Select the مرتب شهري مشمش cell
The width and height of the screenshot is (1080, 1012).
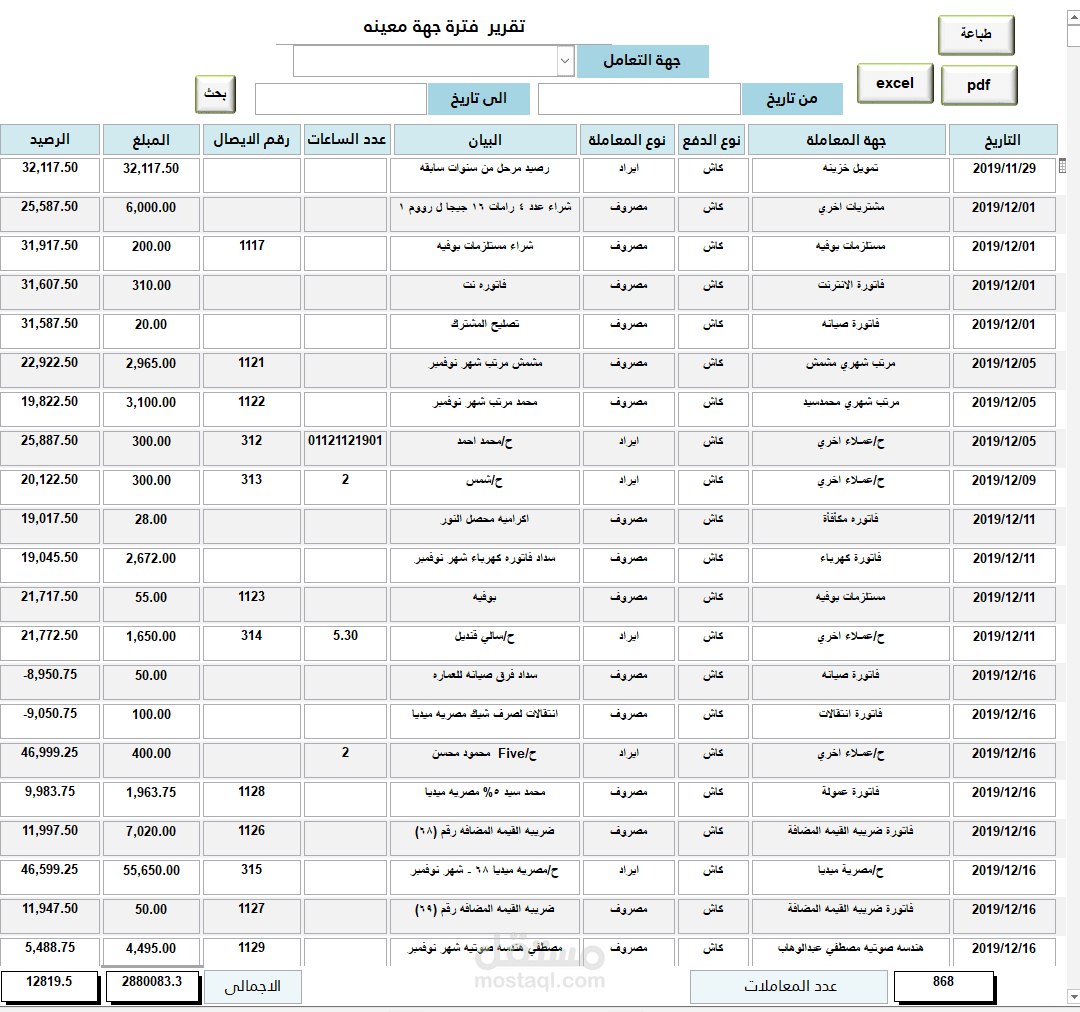(850, 370)
